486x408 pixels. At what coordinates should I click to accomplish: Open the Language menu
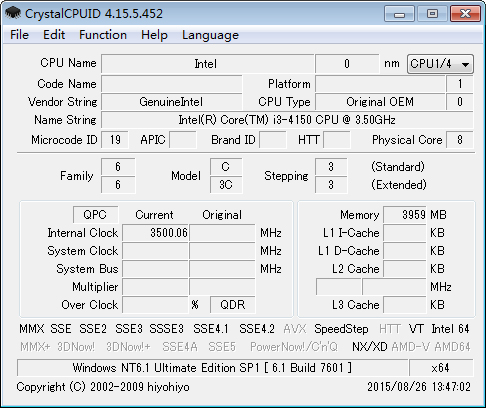click(210, 35)
